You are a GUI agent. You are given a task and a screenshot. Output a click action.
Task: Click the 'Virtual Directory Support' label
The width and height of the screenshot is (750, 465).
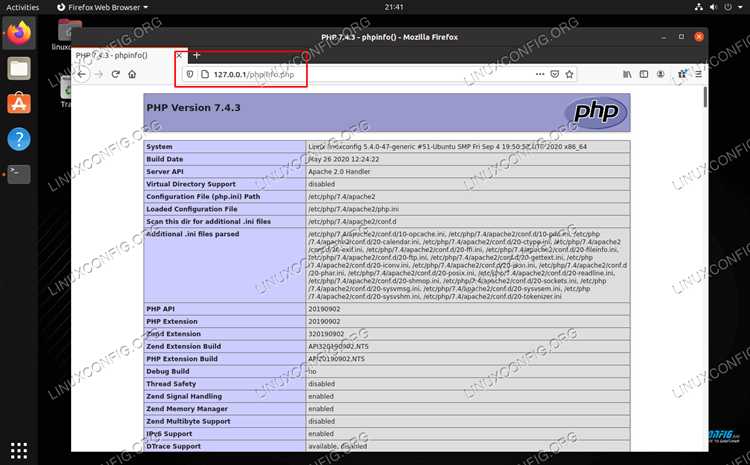(191, 184)
